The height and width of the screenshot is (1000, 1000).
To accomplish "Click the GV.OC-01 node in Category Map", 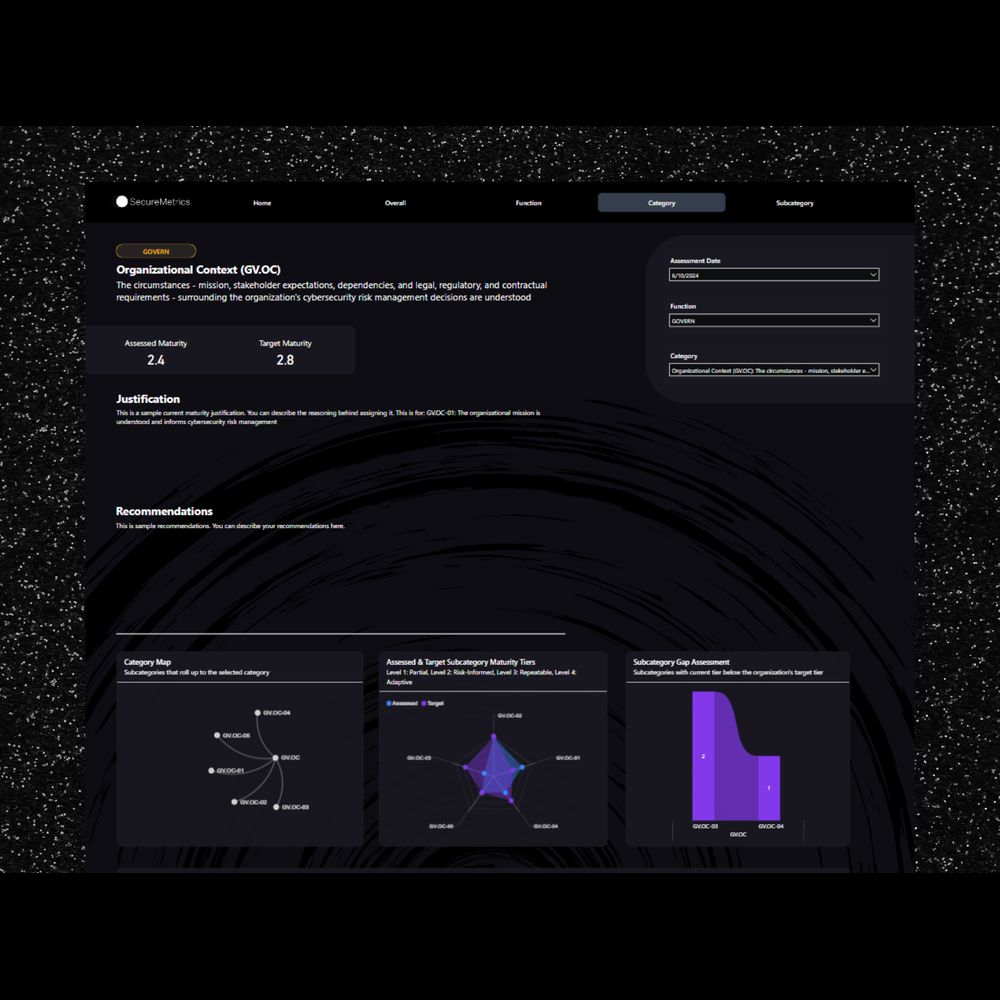I will tap(211, 771).
